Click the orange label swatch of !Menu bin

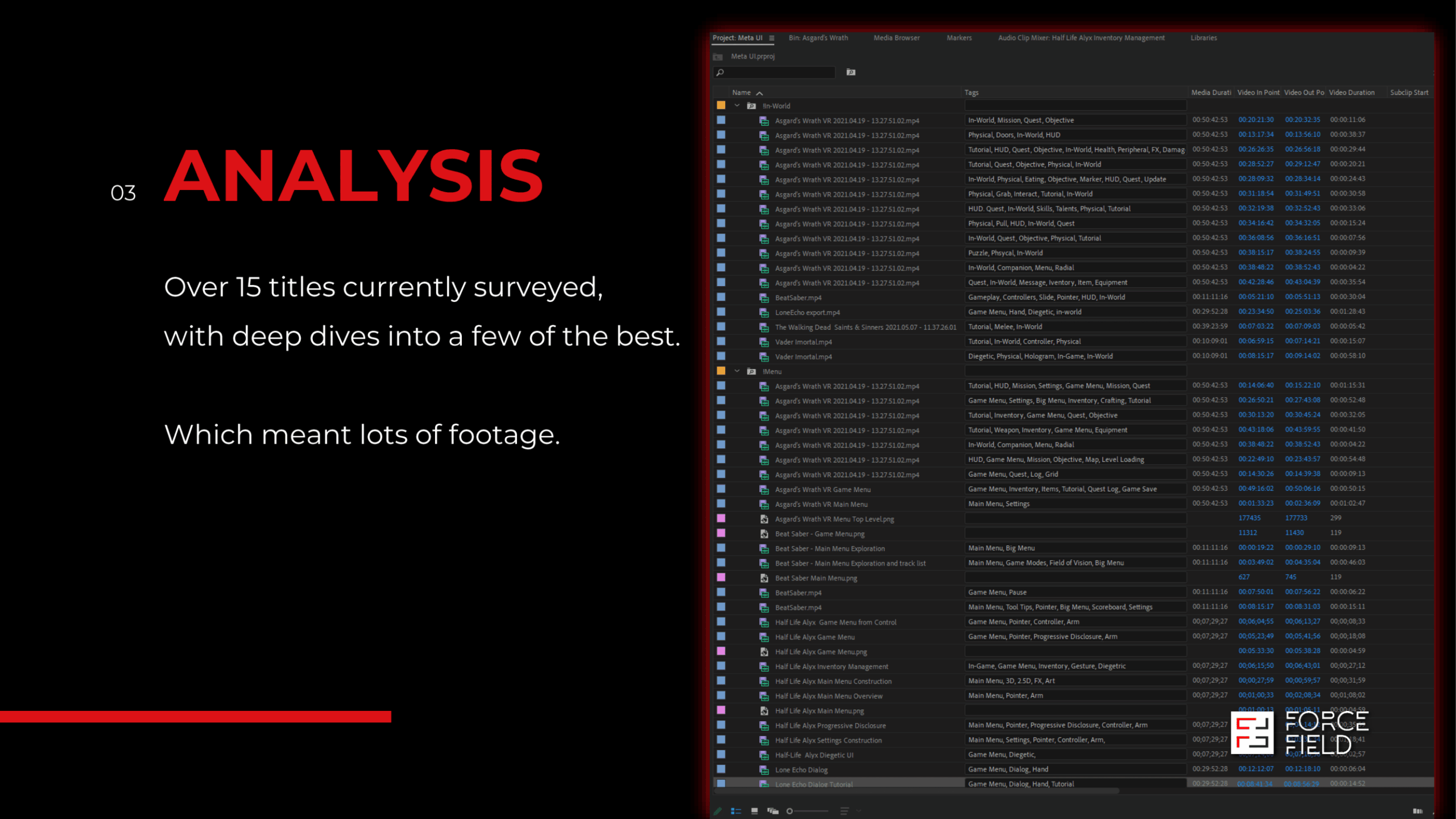(721, 371)
